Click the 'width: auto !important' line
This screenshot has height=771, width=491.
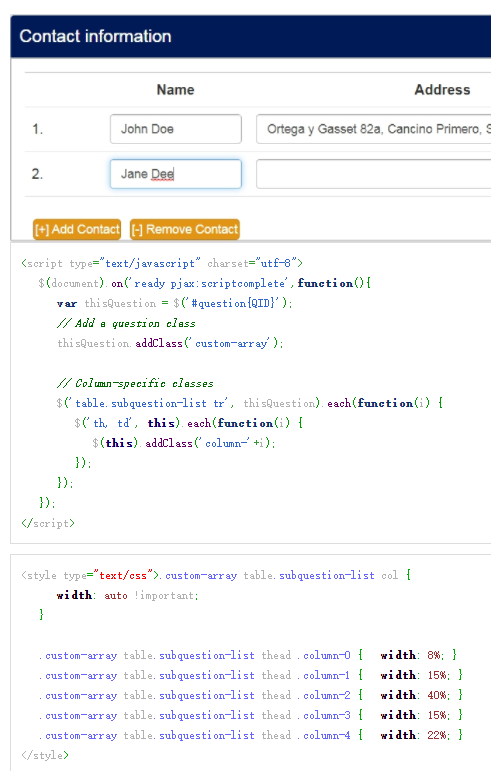click(127, 595)
